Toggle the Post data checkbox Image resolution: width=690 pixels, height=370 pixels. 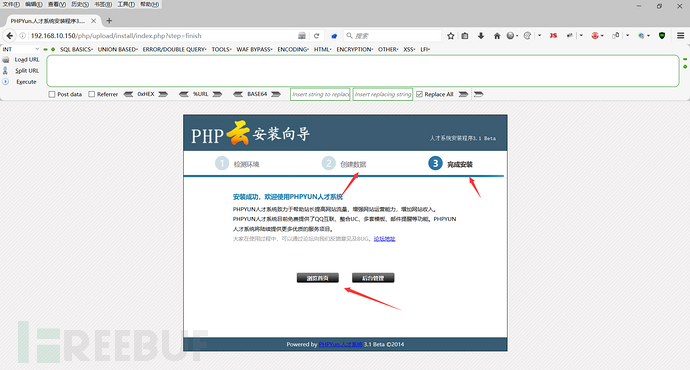(x=52, y=94)
